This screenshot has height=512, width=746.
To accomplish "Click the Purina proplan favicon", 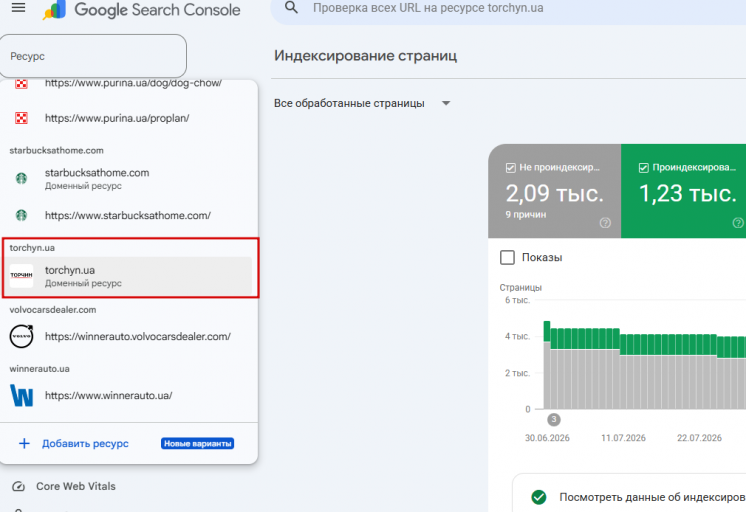I will [x=21, y=118].
